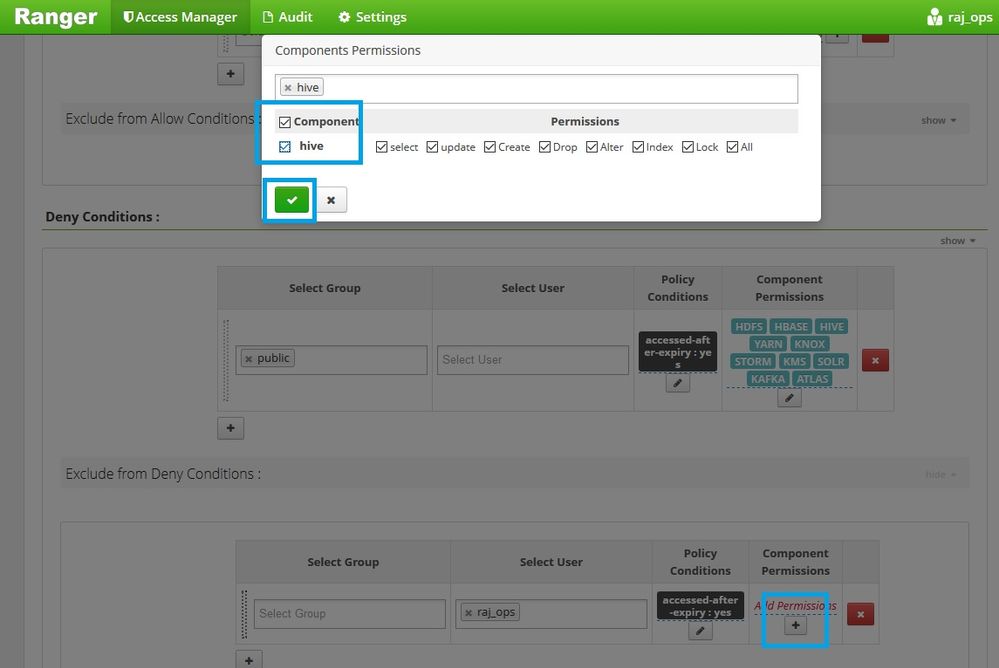Focus Select User field in public row
The width and height of the screenshot is (999, 668).
pyautogui.click(x=533, y=360)
